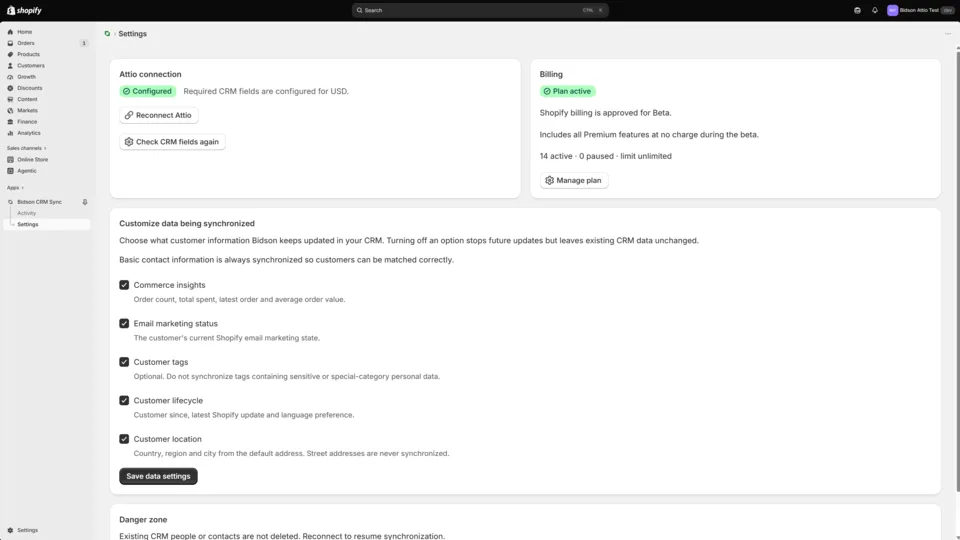Click Check CRM fields again button
This screenshot has width=960, height=540.
coord(172,142)
